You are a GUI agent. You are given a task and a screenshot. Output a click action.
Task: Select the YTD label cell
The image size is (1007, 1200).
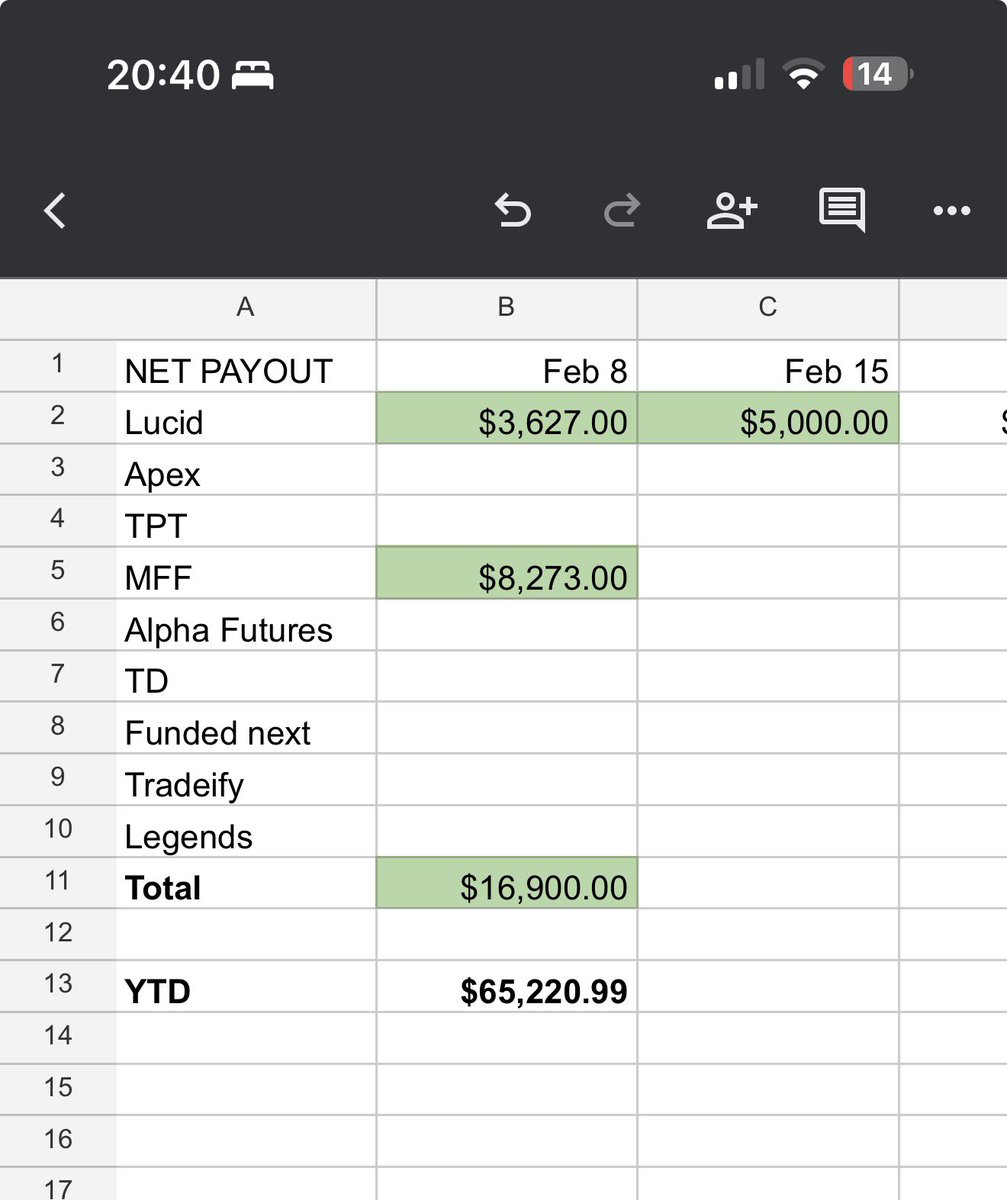[246, 986]
